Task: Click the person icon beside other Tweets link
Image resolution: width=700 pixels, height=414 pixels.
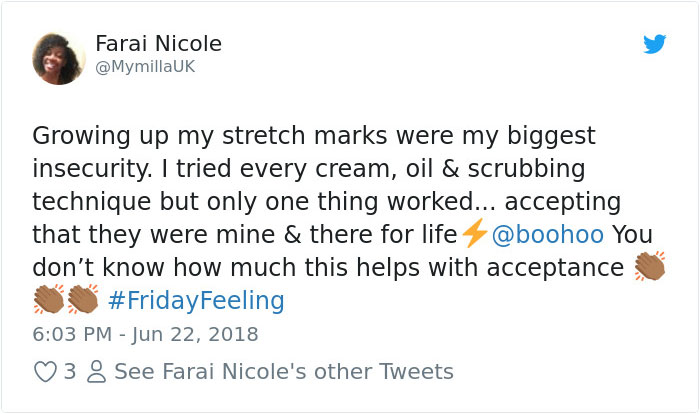Action: (98, 372)
